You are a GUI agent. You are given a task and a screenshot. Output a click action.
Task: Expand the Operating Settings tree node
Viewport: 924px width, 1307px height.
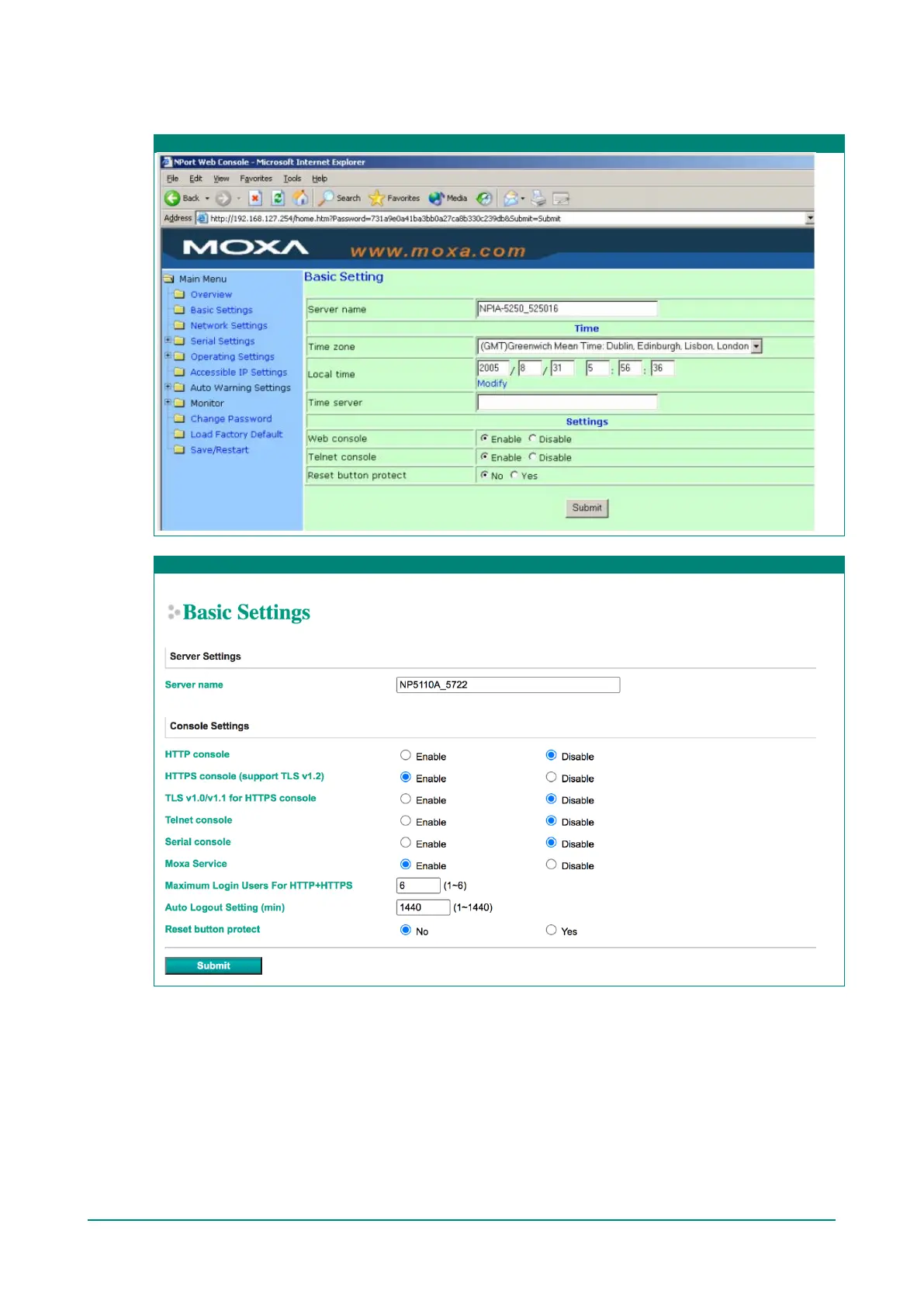(168, 355)
